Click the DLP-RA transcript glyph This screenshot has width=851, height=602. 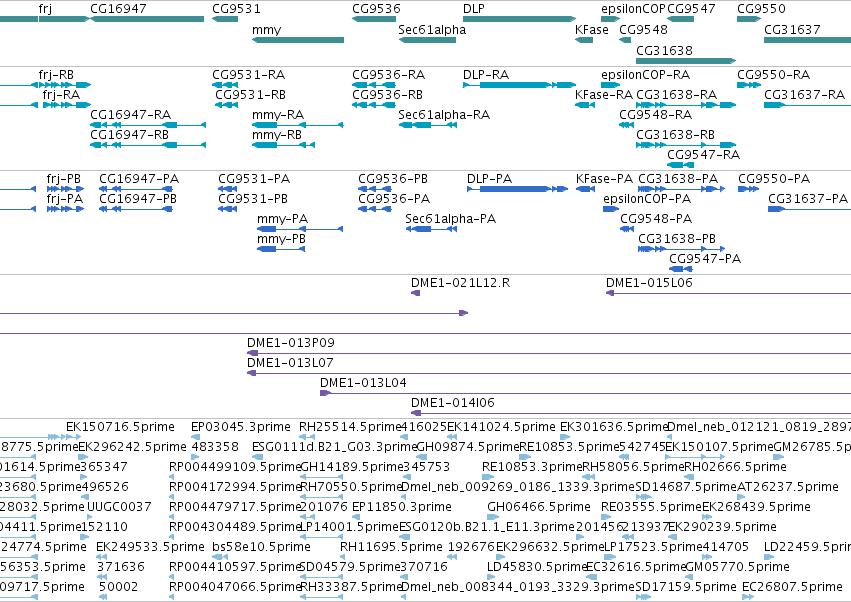click(x=519, y=85)
